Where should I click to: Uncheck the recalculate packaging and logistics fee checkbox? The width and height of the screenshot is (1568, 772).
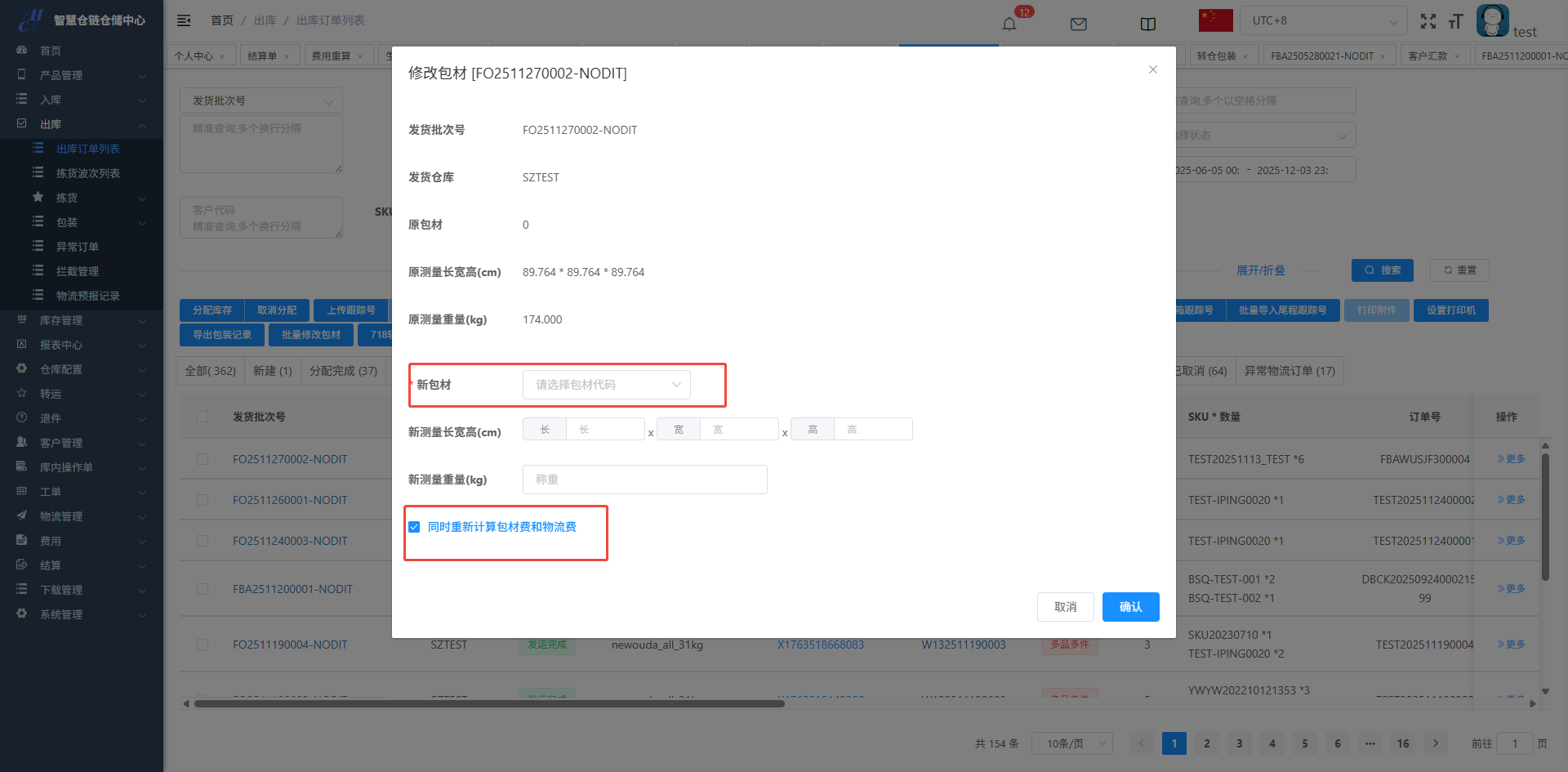coord(414,527)
